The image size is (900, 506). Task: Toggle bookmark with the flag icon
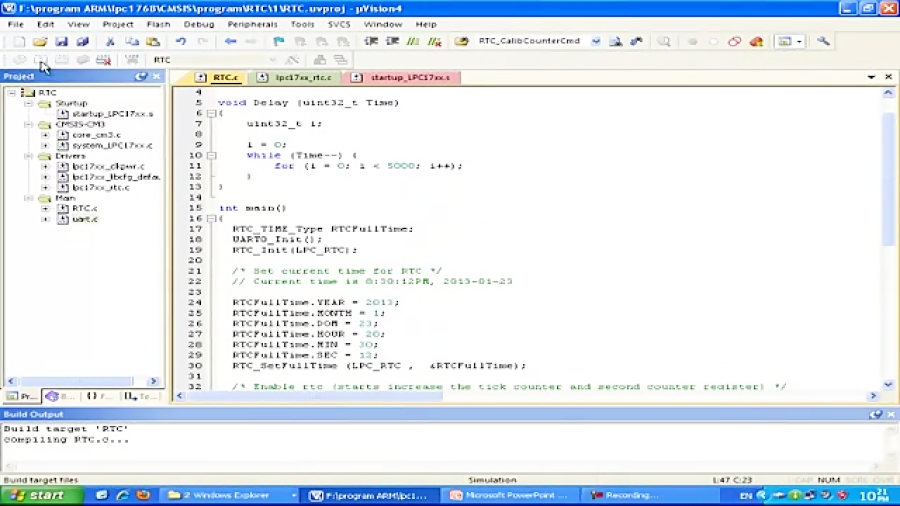[x=278, y=42]
